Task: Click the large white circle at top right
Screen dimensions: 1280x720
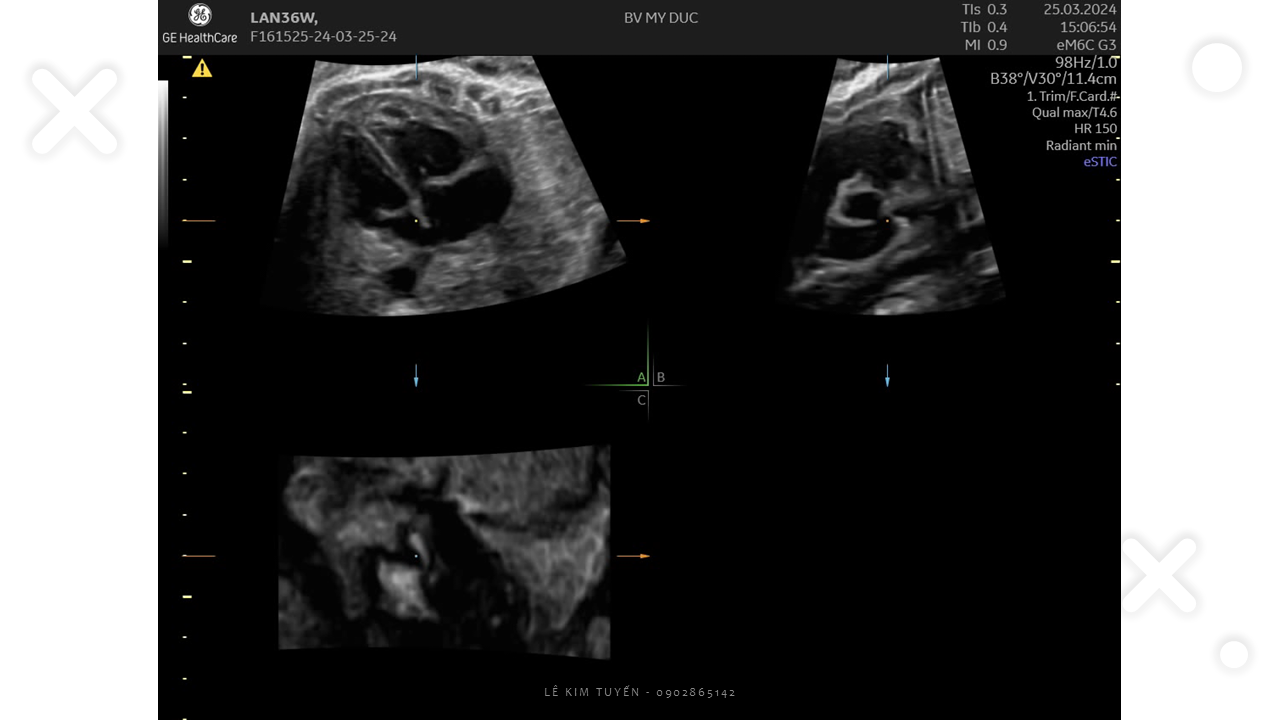Action: pos(1216,69)
